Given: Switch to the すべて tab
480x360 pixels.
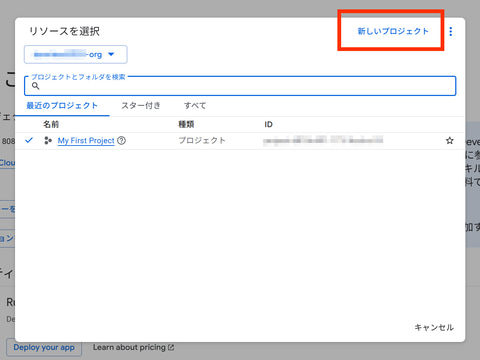Looking at the screenshot, I should coord(195,106).
